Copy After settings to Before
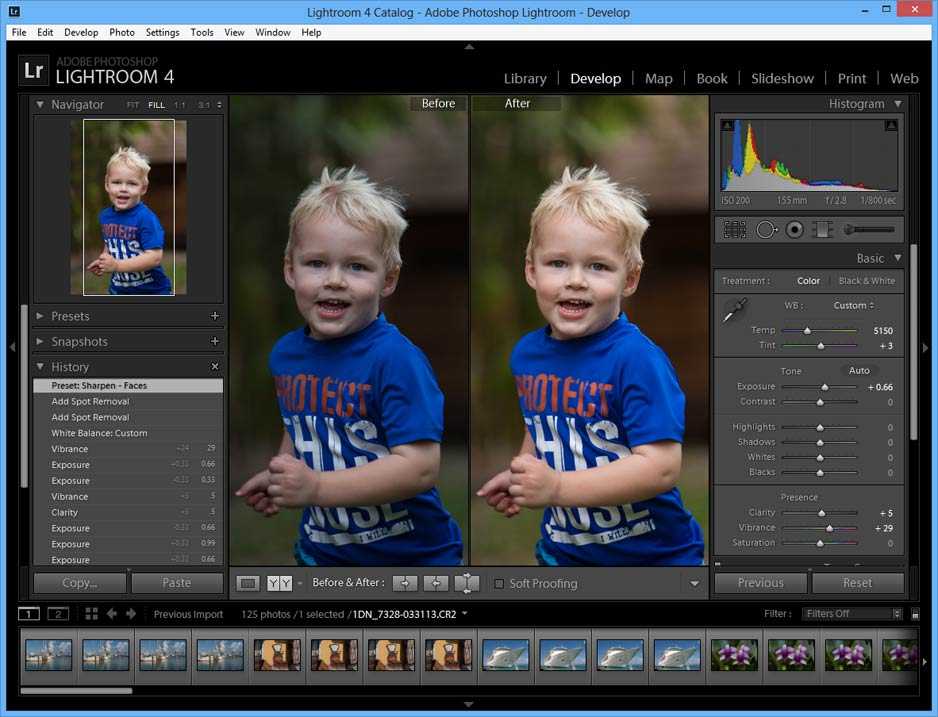Viewport: 938px width, 717px height. [x=436, y=583]
